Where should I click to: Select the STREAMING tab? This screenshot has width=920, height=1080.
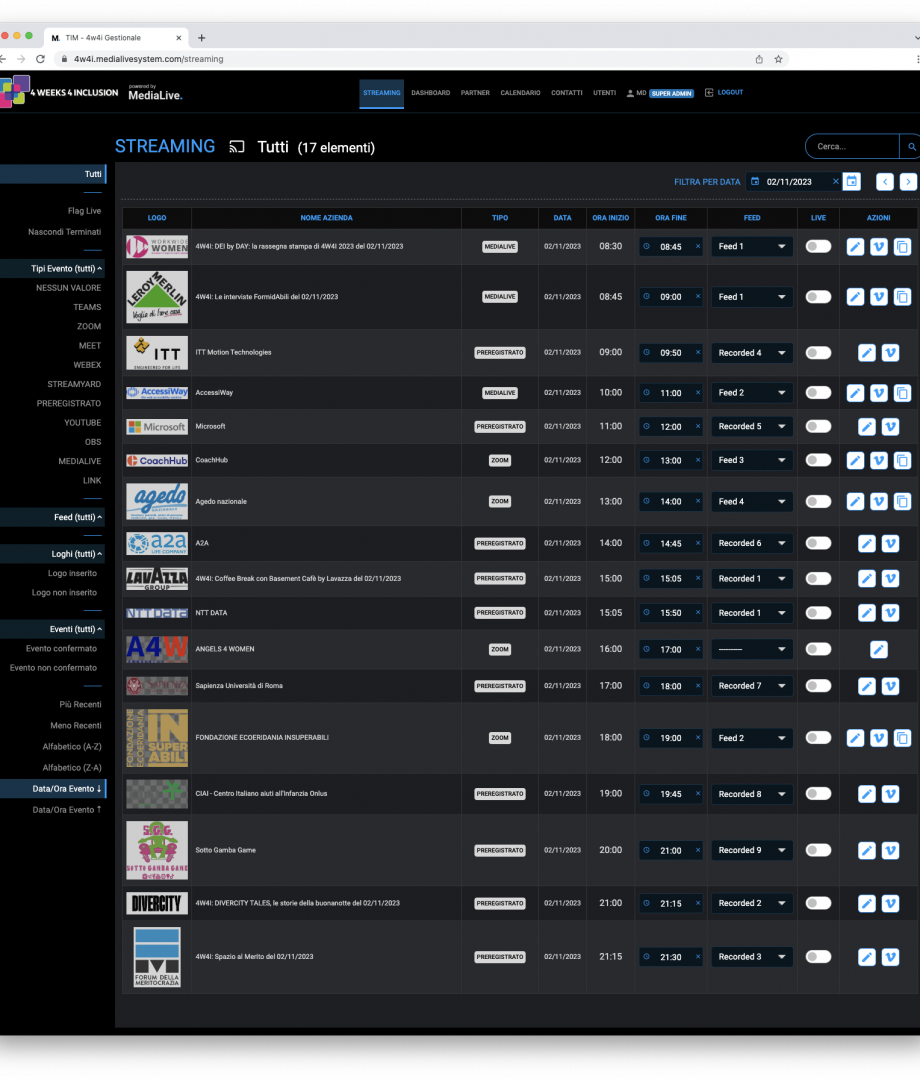tap(381, 93)
